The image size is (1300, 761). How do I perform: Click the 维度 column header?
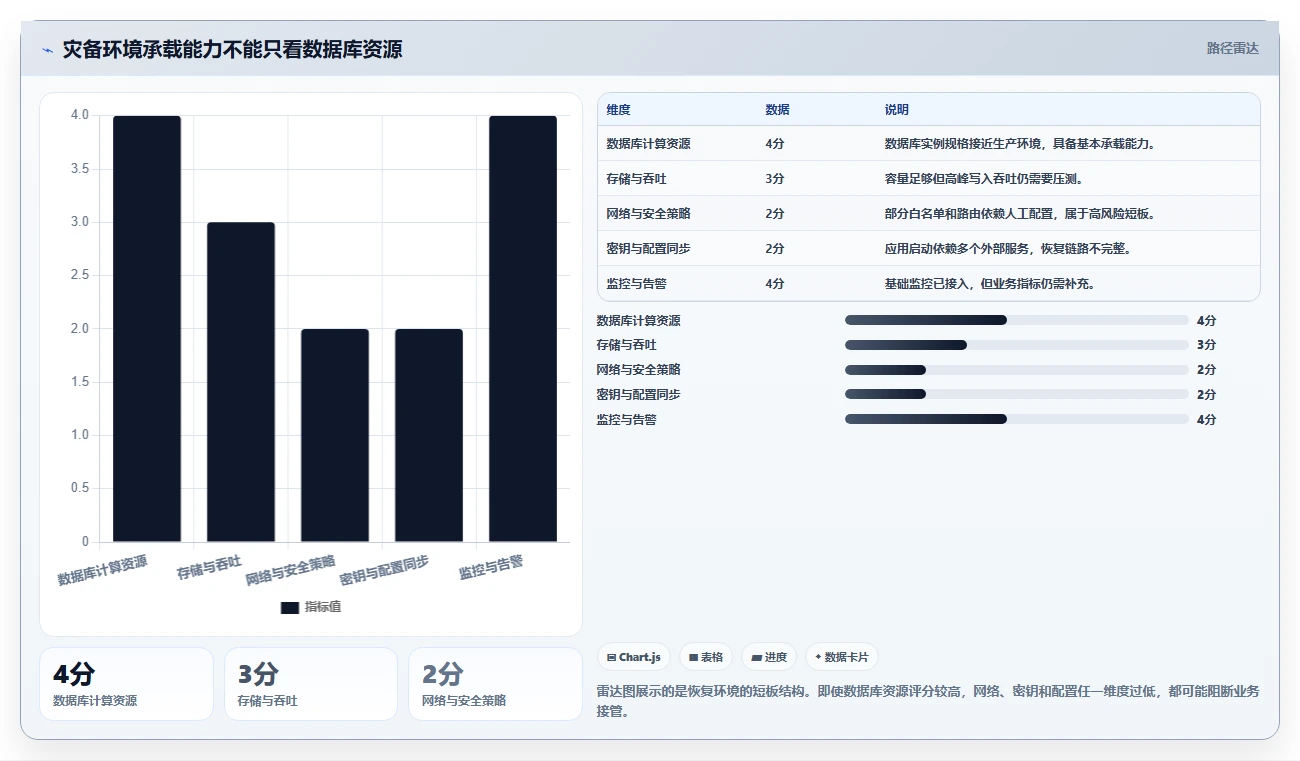coord(618,110)
